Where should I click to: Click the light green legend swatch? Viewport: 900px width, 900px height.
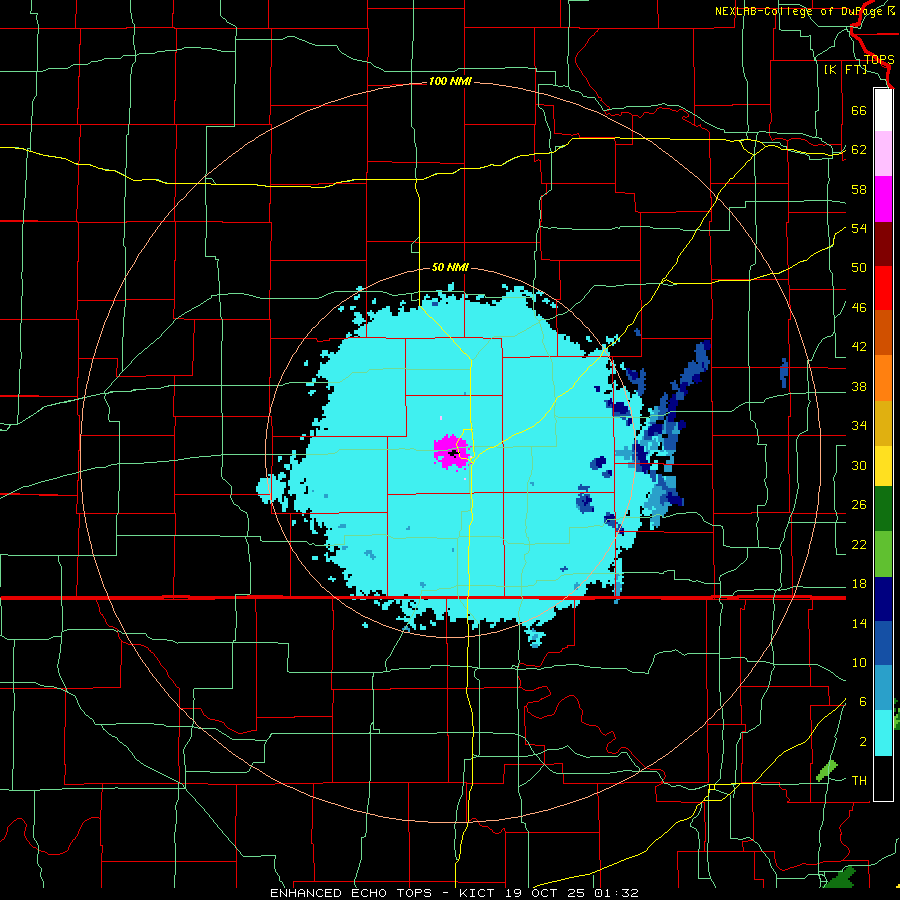coord(883,554)
